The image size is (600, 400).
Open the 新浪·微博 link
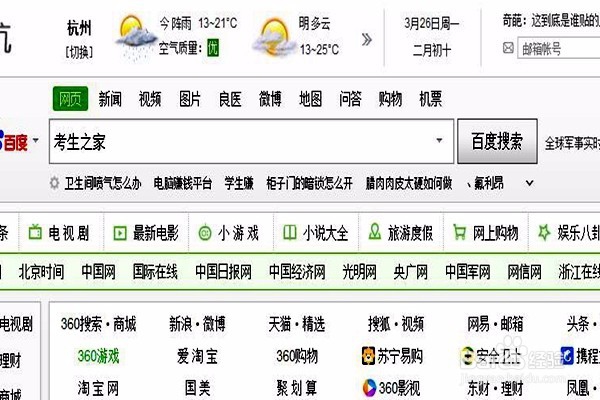click(x=197, y=324)
